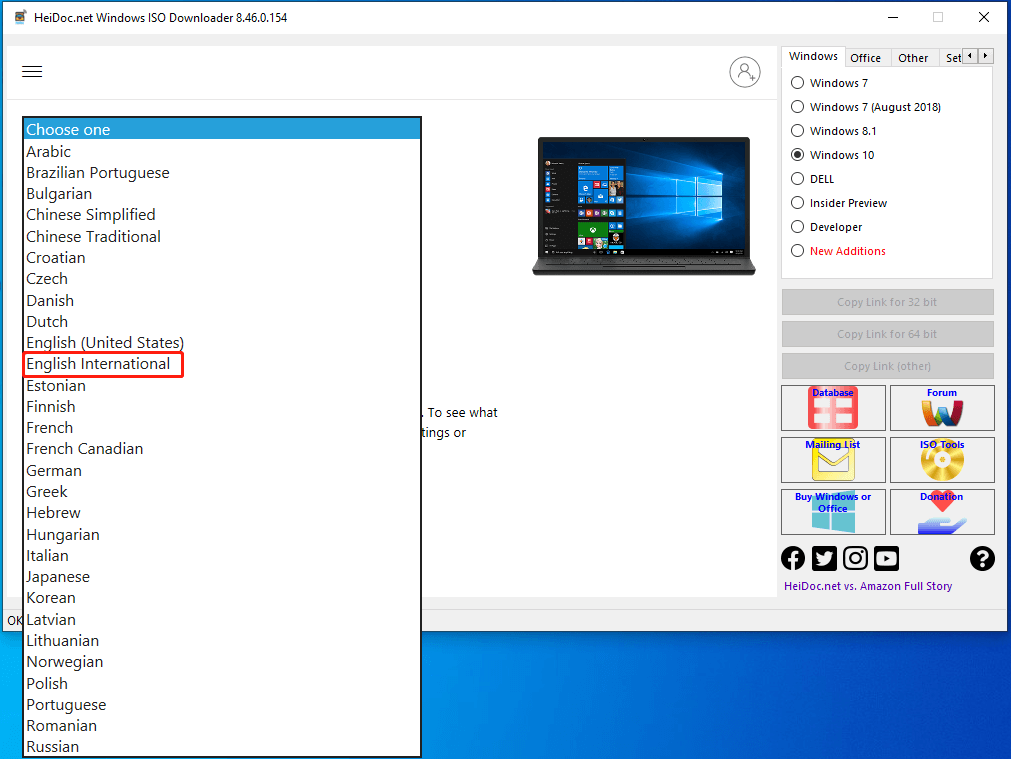Click Copy Link for 64 bit button

click(887, 334)
